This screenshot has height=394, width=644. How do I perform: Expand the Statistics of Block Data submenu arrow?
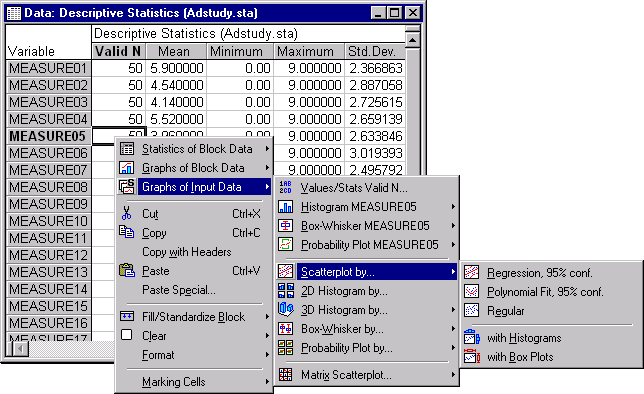[x=267, y=149]
